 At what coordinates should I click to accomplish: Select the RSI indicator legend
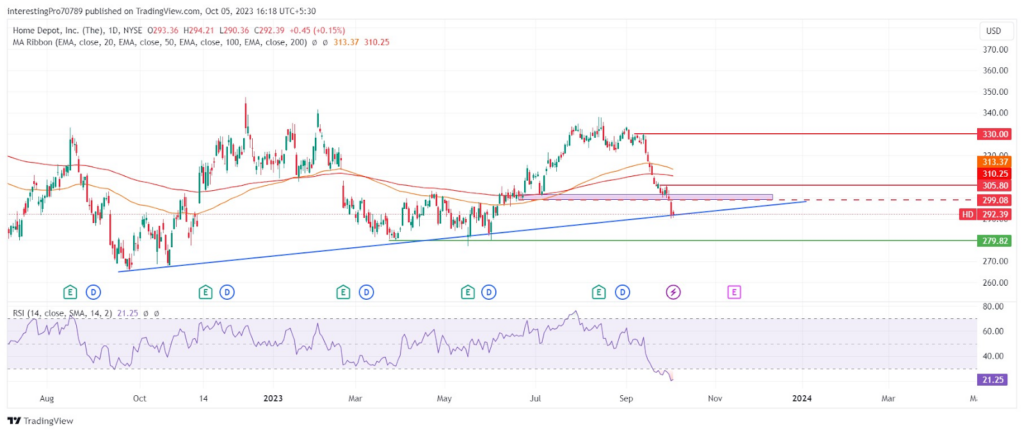[62, 314]
